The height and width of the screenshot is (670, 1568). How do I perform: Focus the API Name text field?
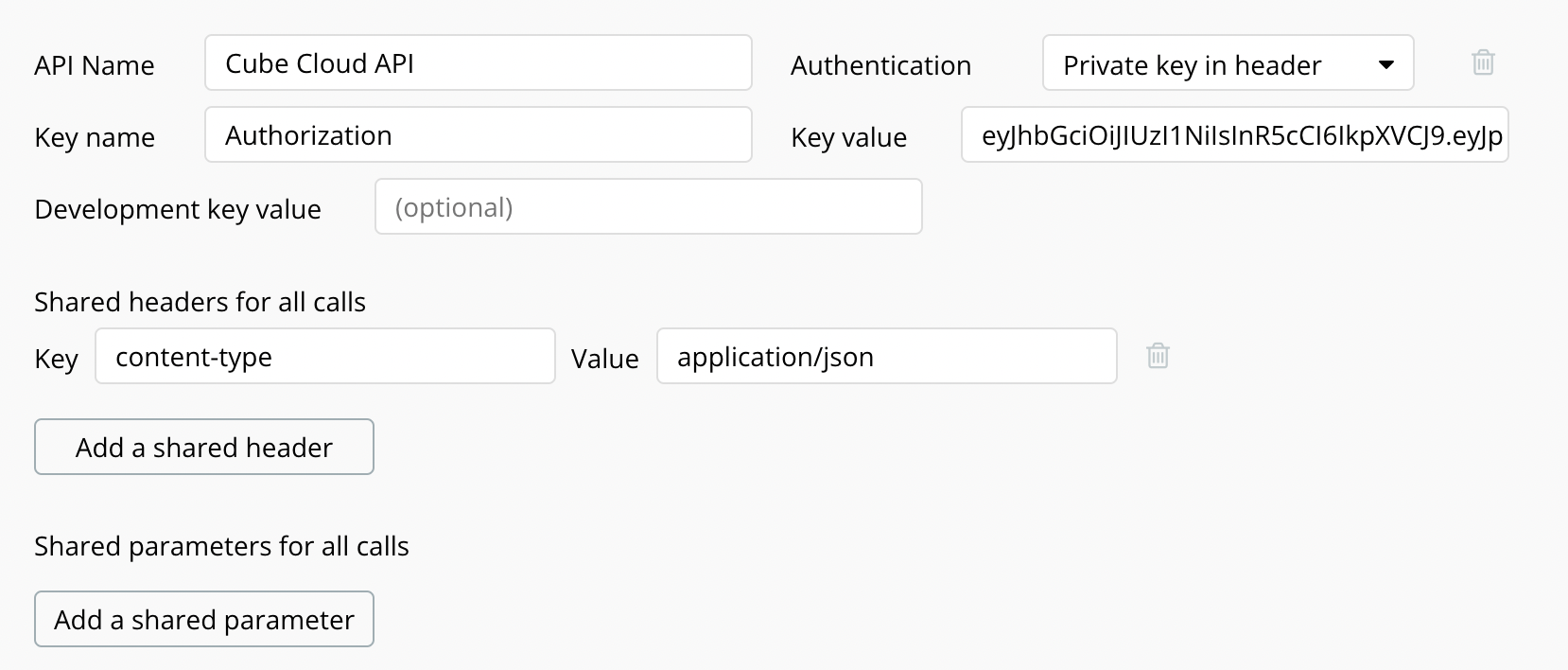[478, 63]
